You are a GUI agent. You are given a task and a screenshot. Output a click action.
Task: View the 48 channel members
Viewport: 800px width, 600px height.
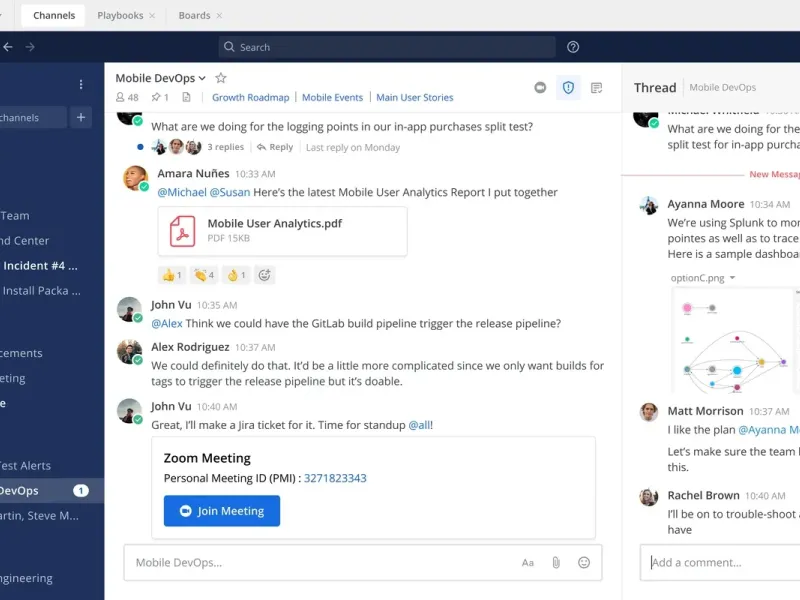(127, 97)
